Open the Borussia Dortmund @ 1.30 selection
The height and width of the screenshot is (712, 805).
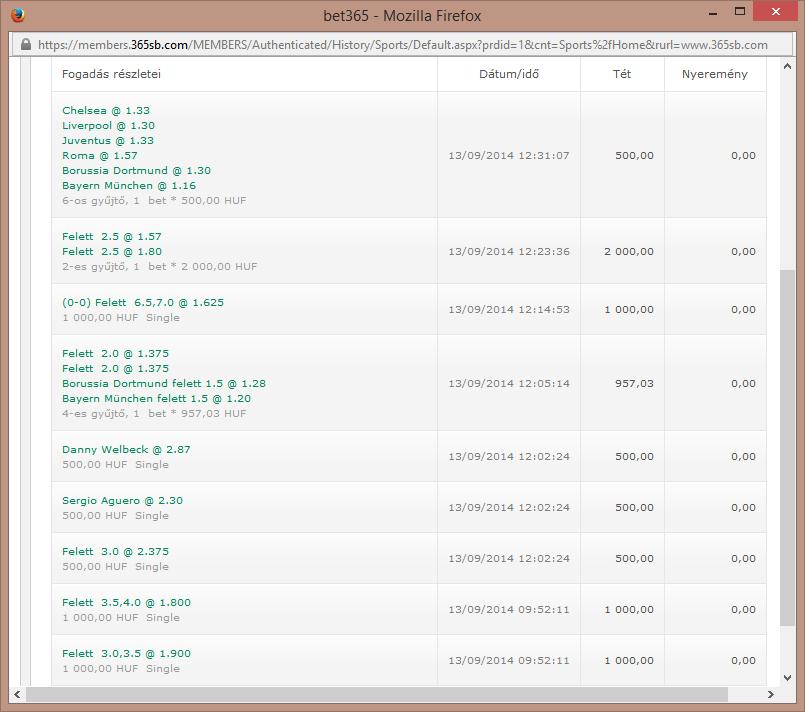pos(137,170)
